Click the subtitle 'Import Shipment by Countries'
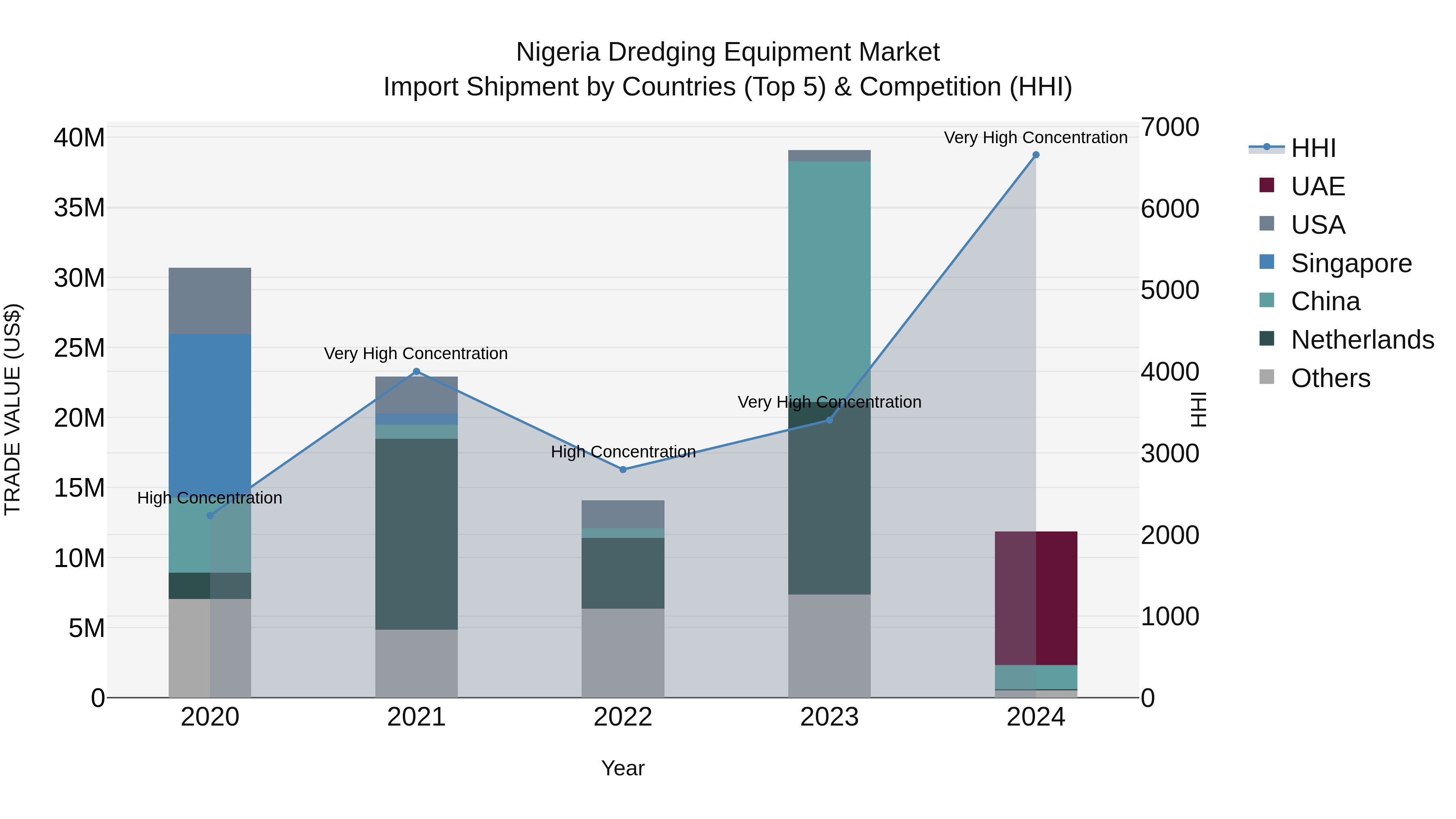This screenshot has width=1456, height=819. [x=560, y=87]
